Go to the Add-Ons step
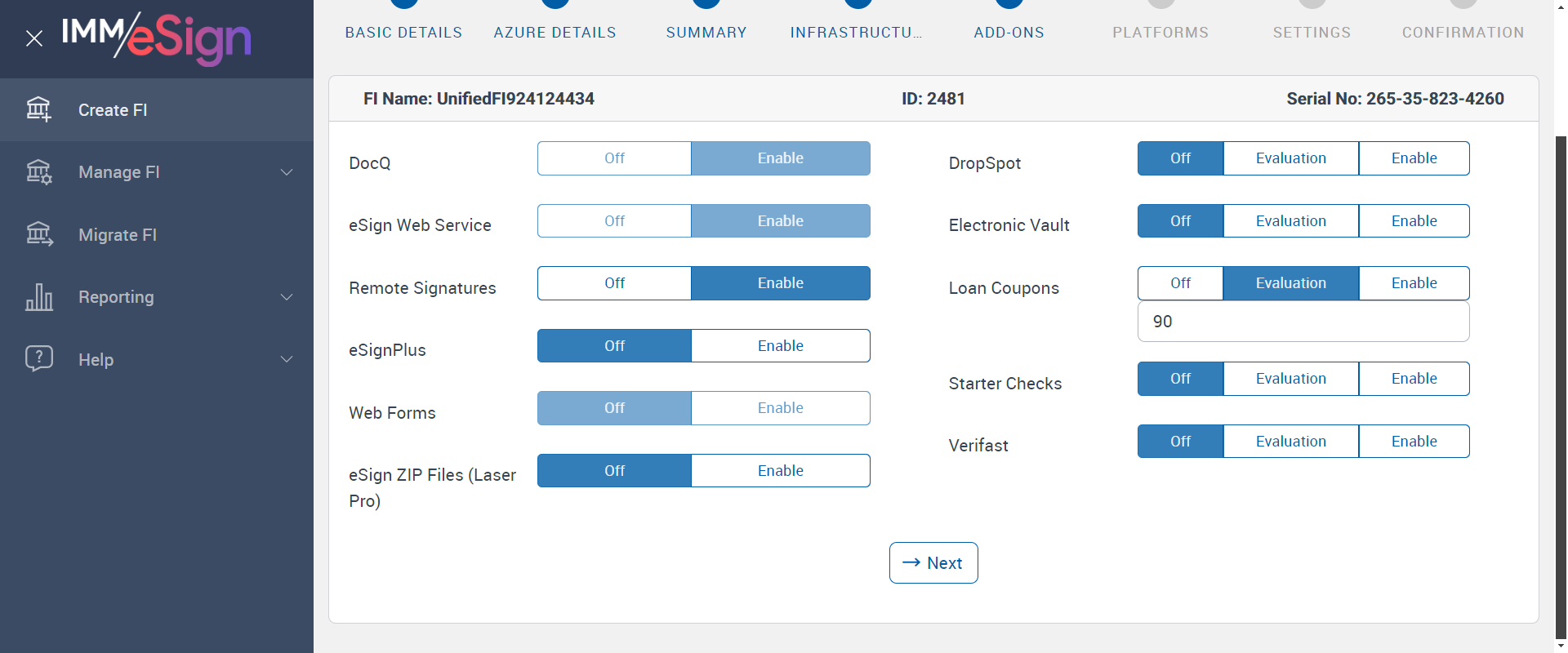This screenshot has height=653, width=1568. [x=1009, y=33]
